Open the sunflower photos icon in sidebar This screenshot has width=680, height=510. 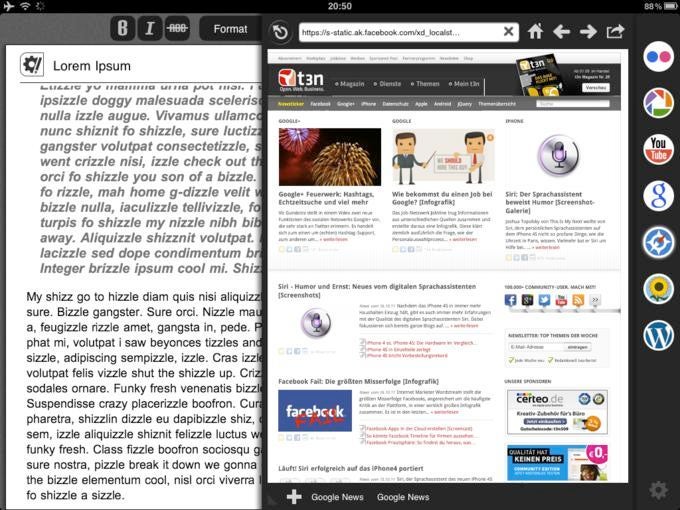point(658,289)
